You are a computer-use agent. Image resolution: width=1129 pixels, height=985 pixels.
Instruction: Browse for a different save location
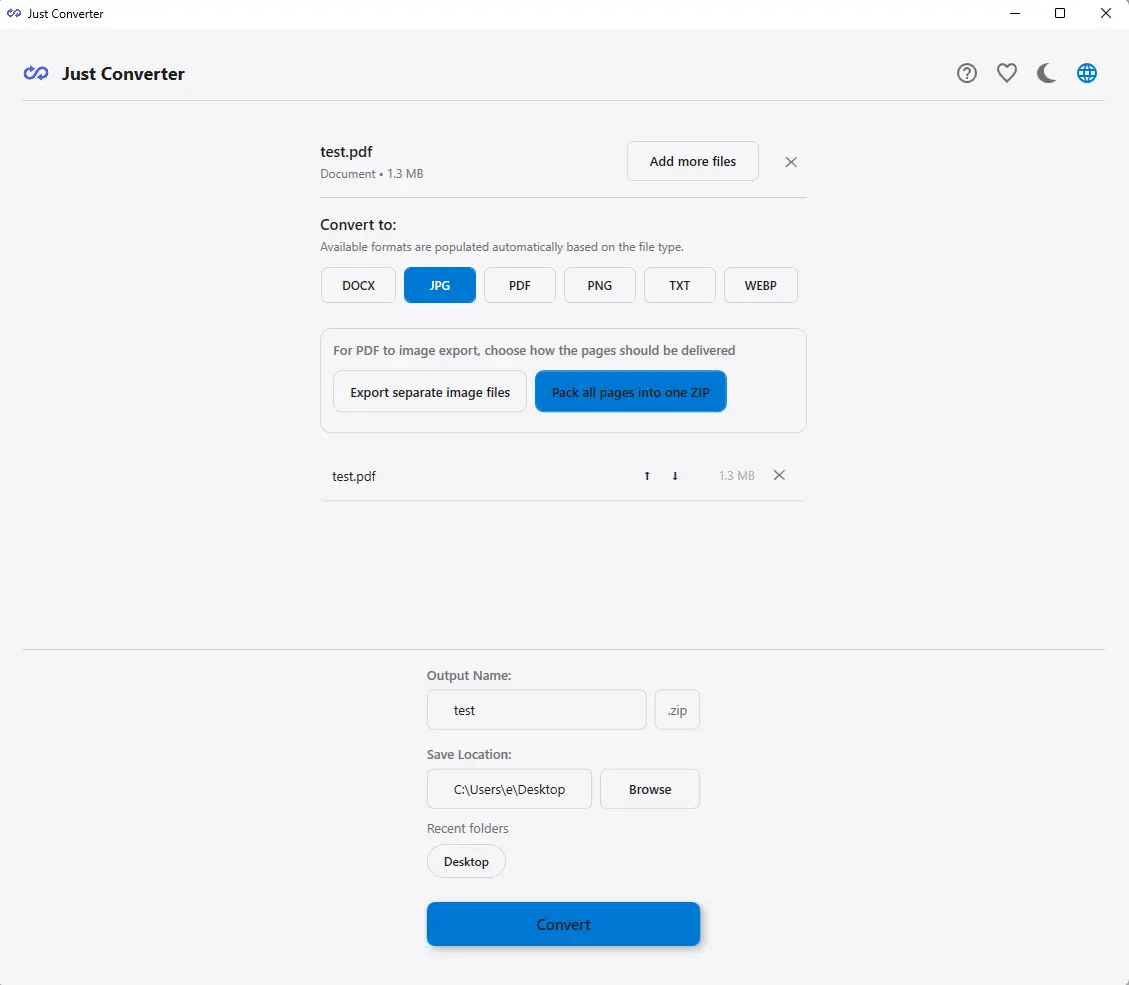pos(649,789)
